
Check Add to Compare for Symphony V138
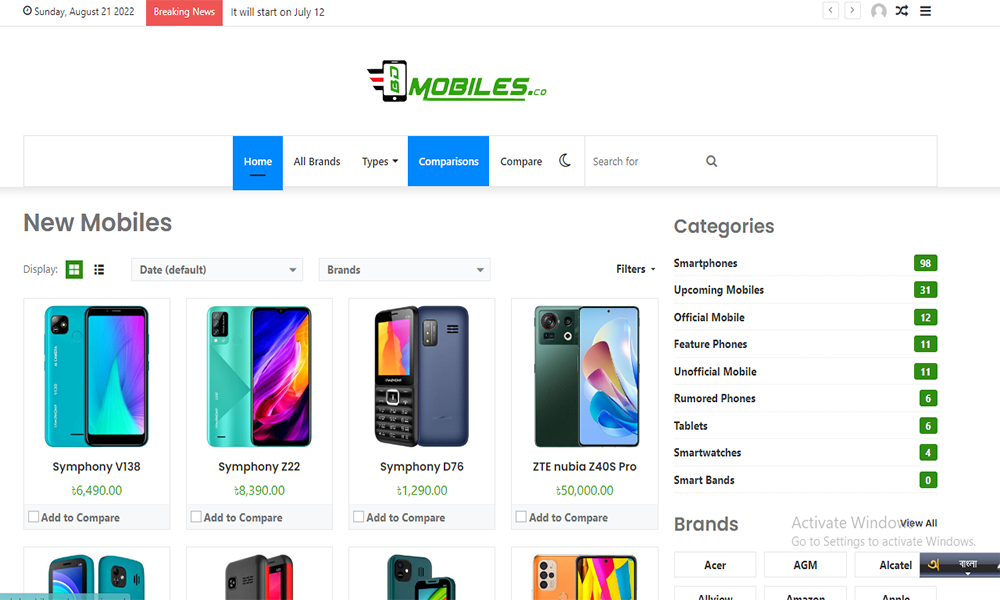34,516
